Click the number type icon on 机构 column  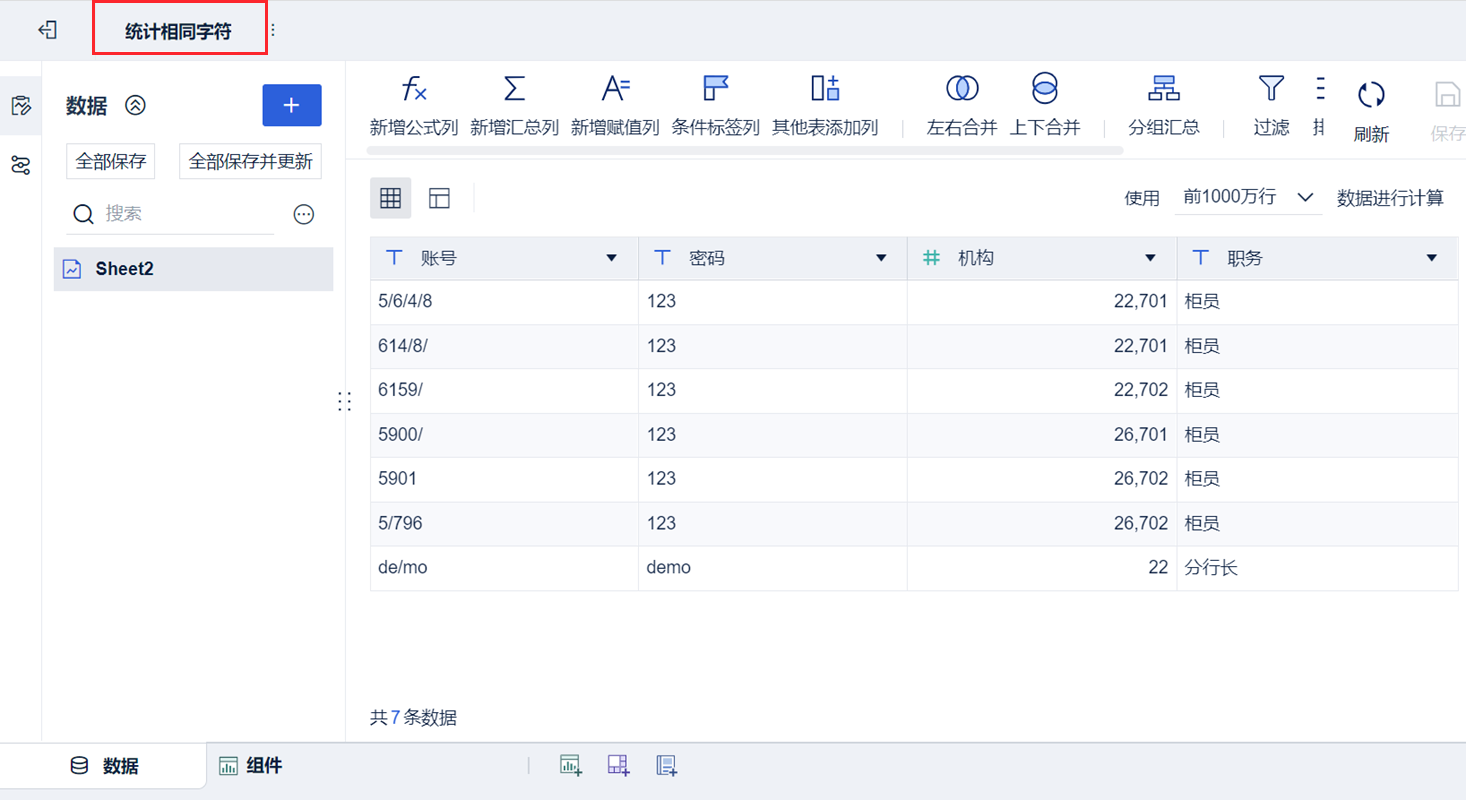point(931,258)
